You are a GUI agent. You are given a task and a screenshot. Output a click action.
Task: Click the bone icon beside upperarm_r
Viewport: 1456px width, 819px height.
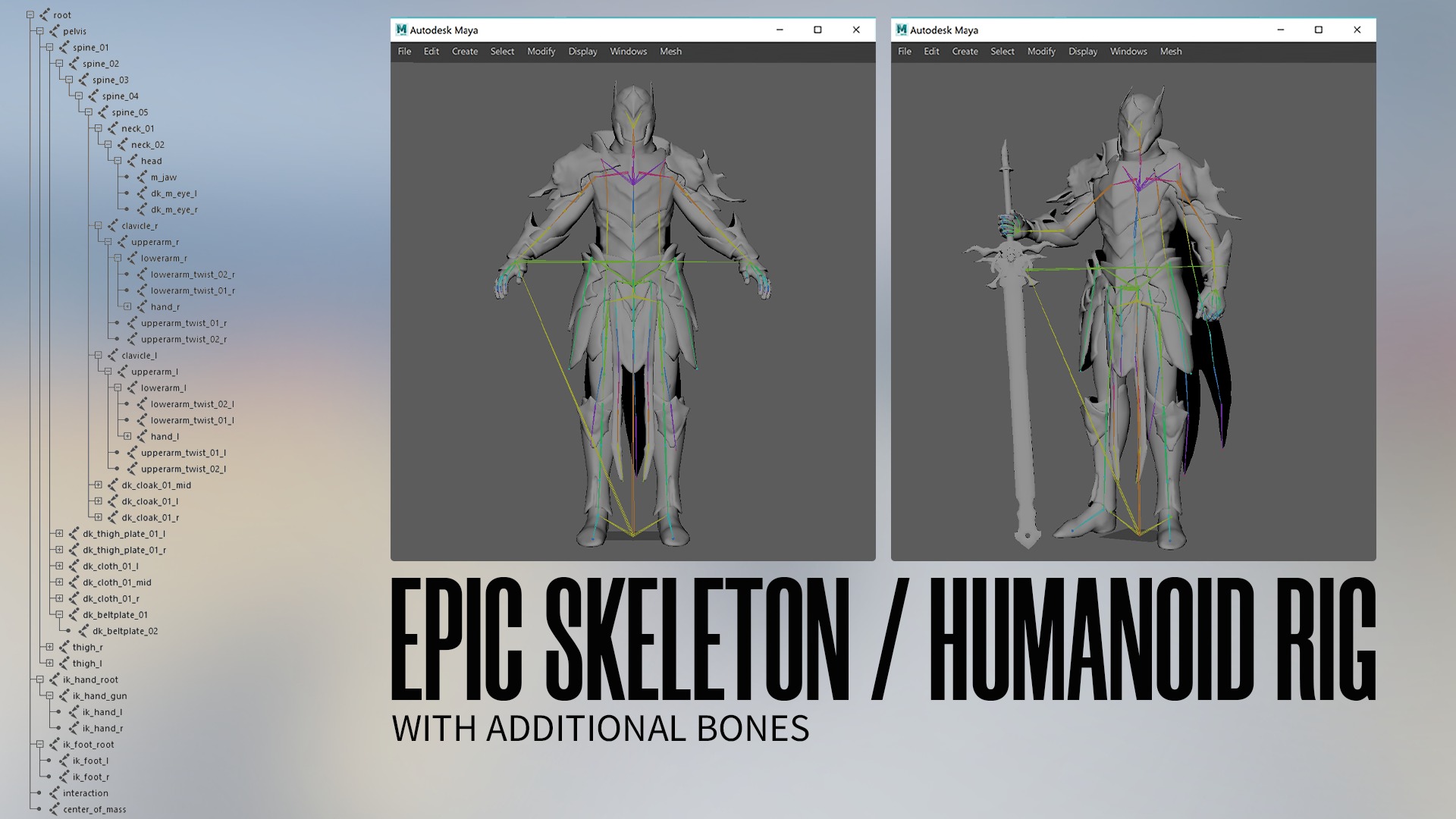[123, 242]
